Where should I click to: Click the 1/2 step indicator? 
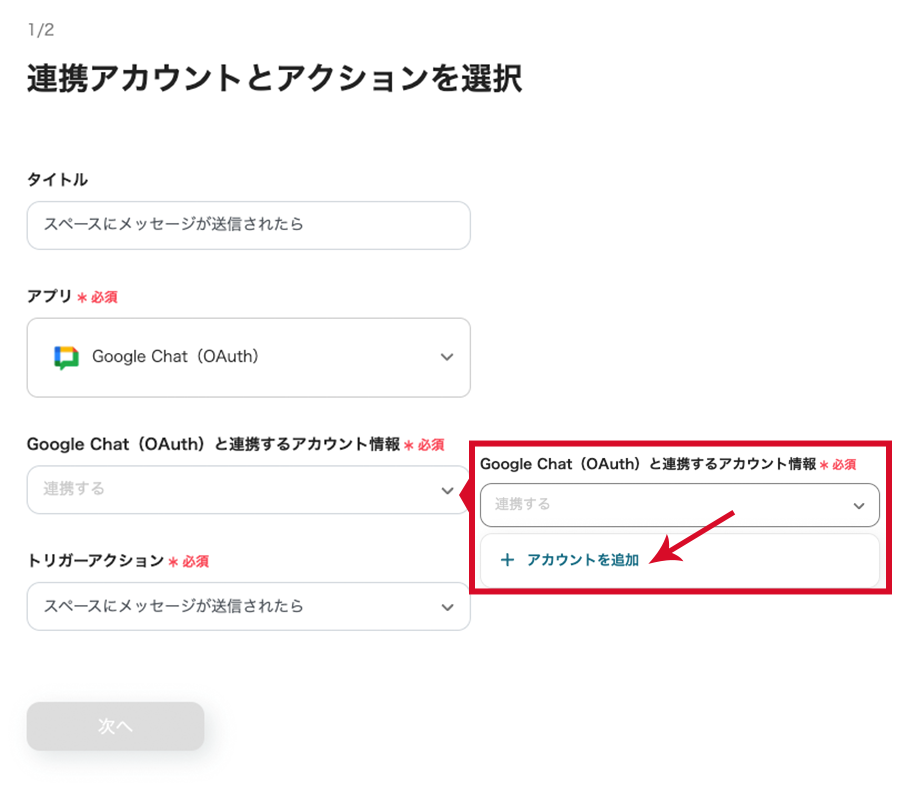point(40,30)
